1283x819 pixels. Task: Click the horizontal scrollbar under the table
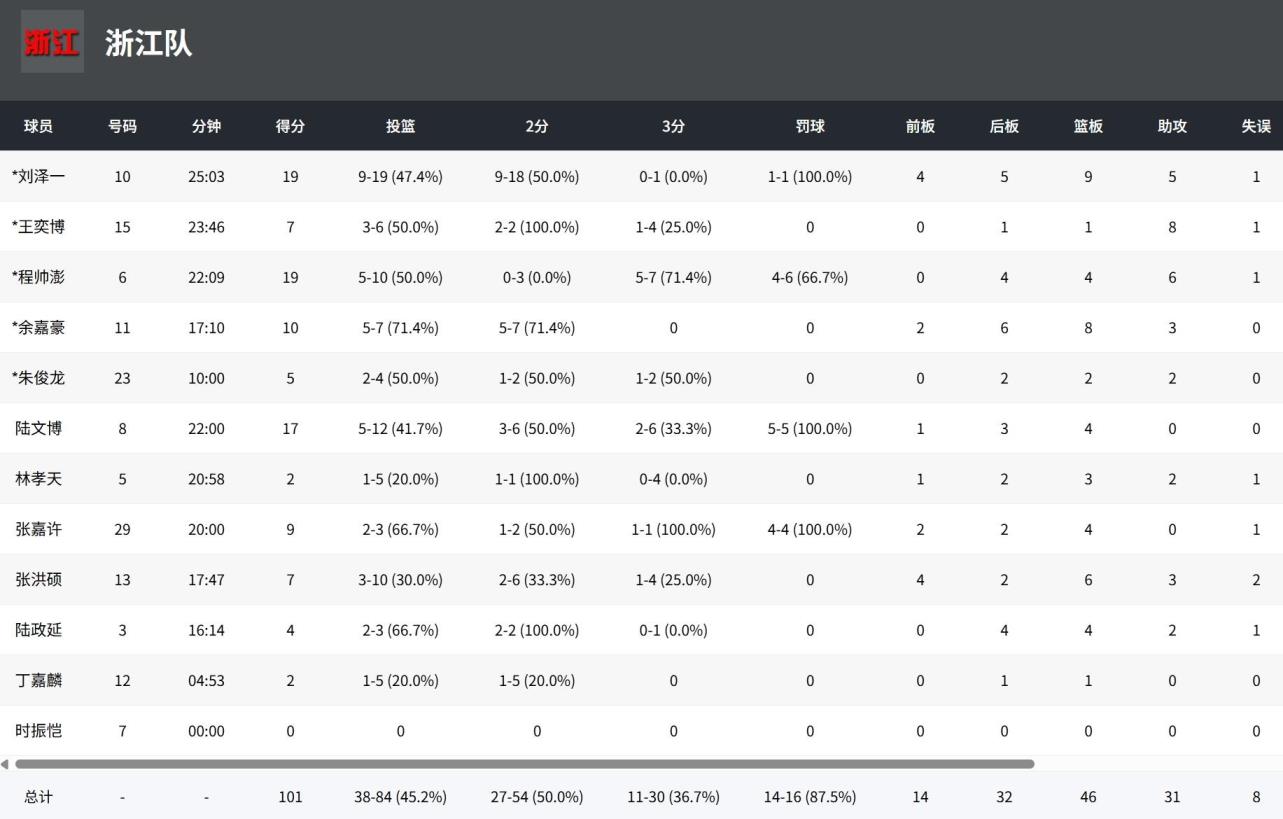[x=524, y=764]
